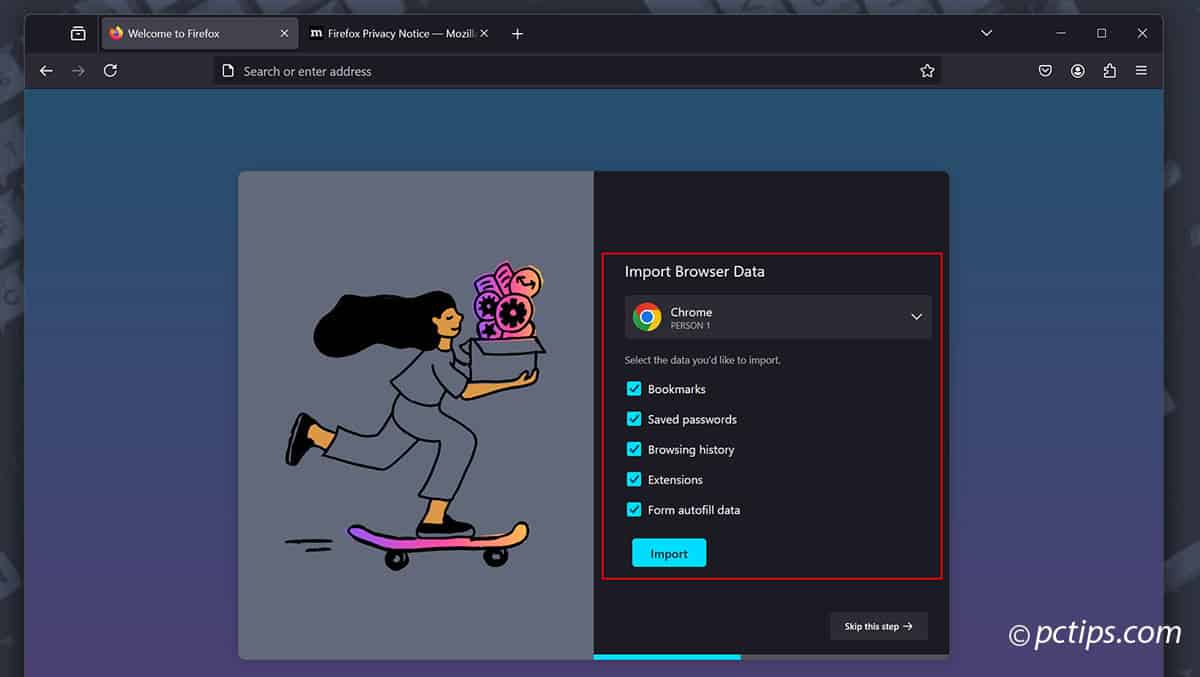The image size is (1200, 677).
Task: Open the Extensions puzzle icon
Action: (1109, 71)
